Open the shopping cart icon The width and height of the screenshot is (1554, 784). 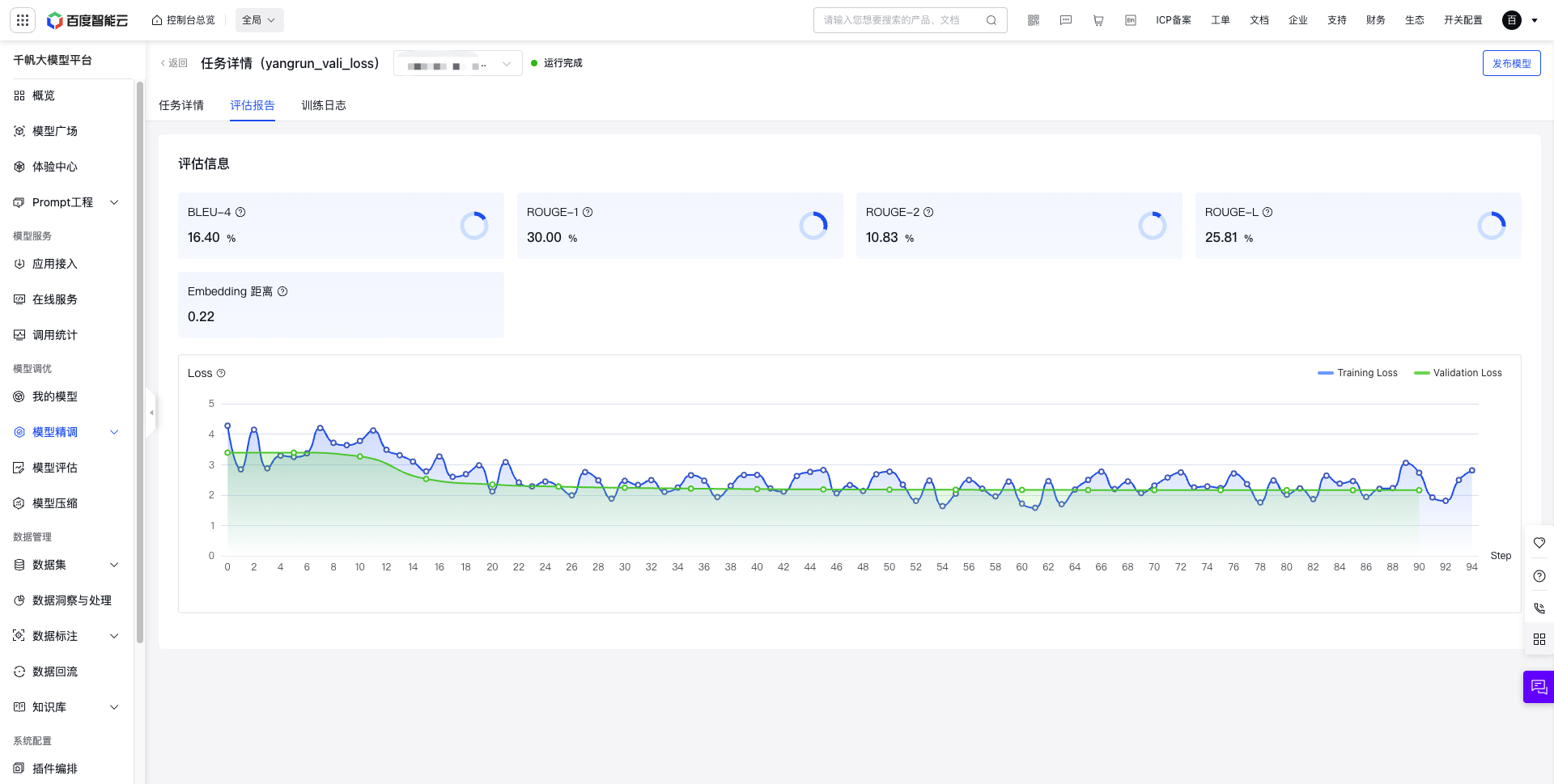pyautogui.click(x=1098, y=20)
